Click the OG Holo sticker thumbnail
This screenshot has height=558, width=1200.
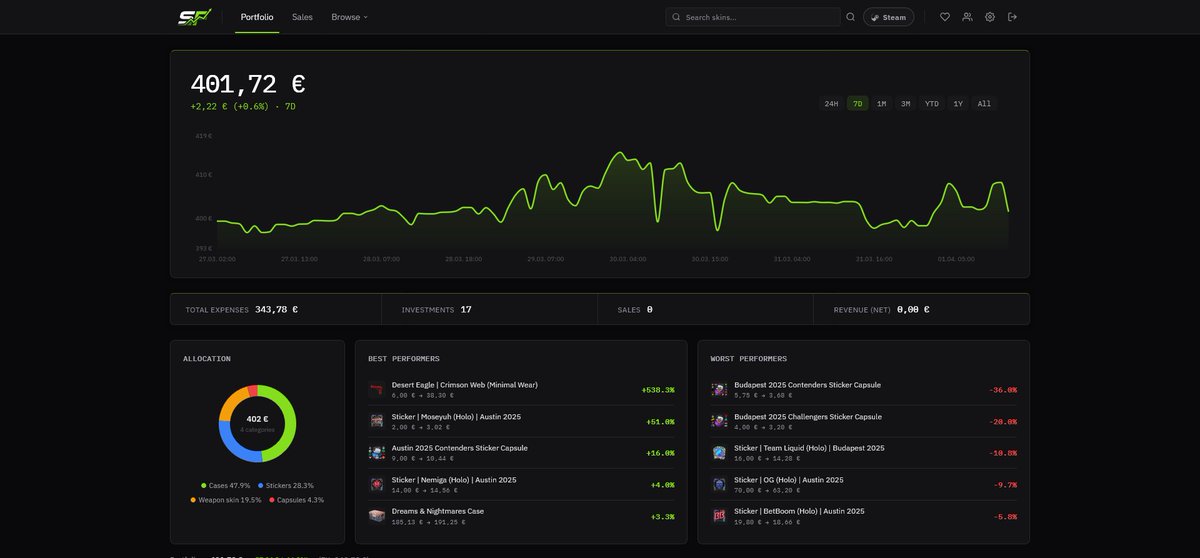click(719, 485)
